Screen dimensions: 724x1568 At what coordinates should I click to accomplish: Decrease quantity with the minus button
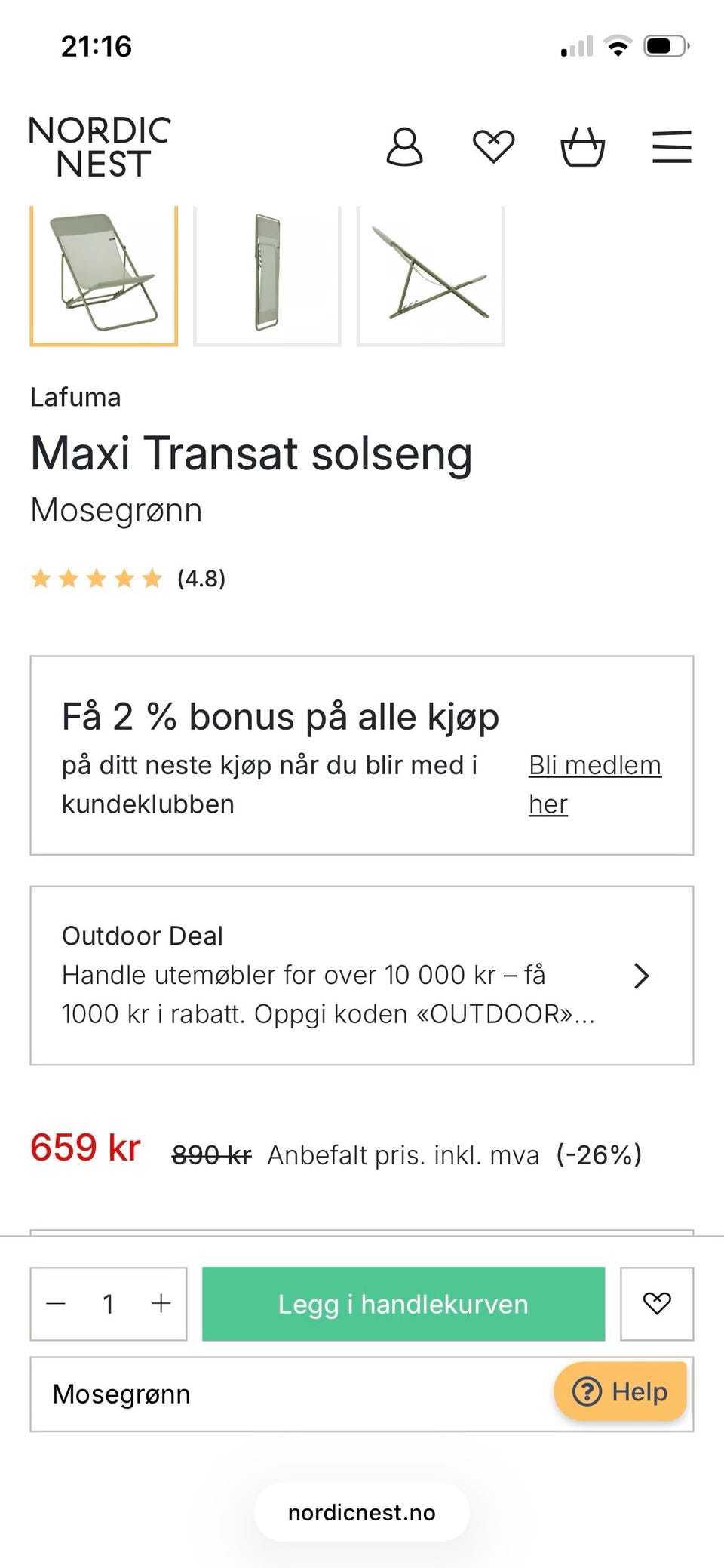coord(57,1304)
